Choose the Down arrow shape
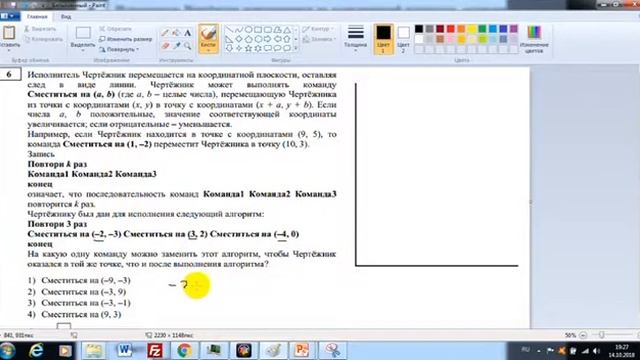The height and width of the screenshot is (360, 640). coord(229,49)
